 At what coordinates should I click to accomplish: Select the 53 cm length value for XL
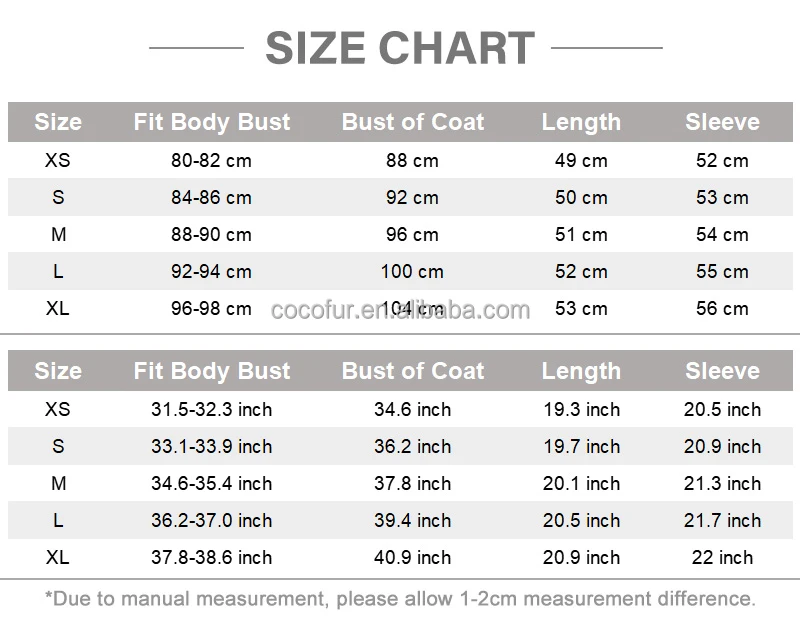click(581, 308)
